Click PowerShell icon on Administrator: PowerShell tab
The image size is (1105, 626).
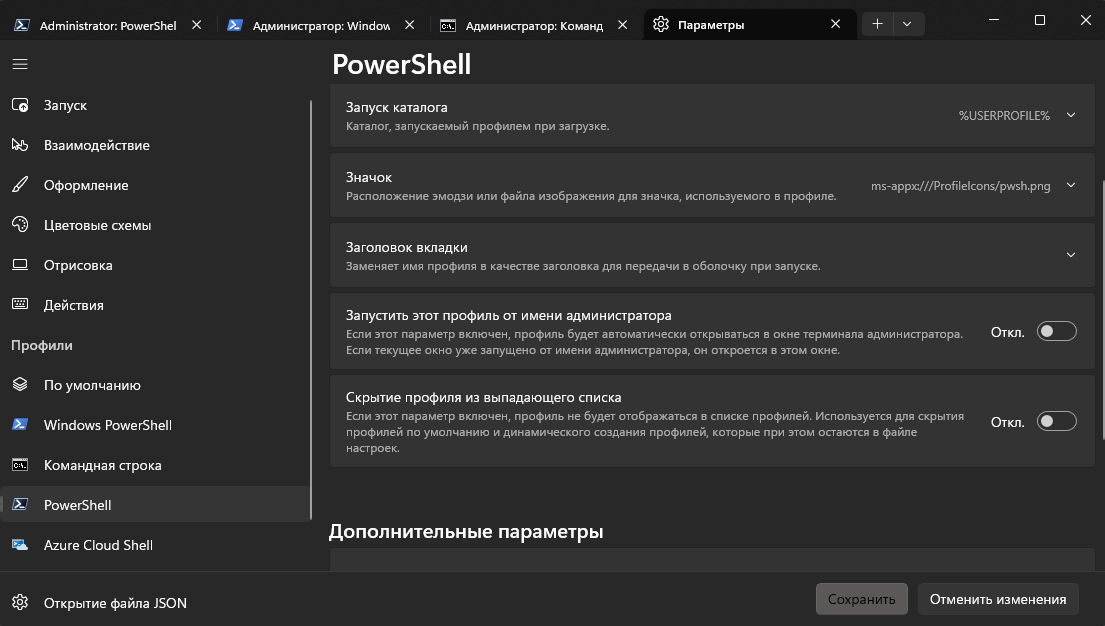pos(22,25)
